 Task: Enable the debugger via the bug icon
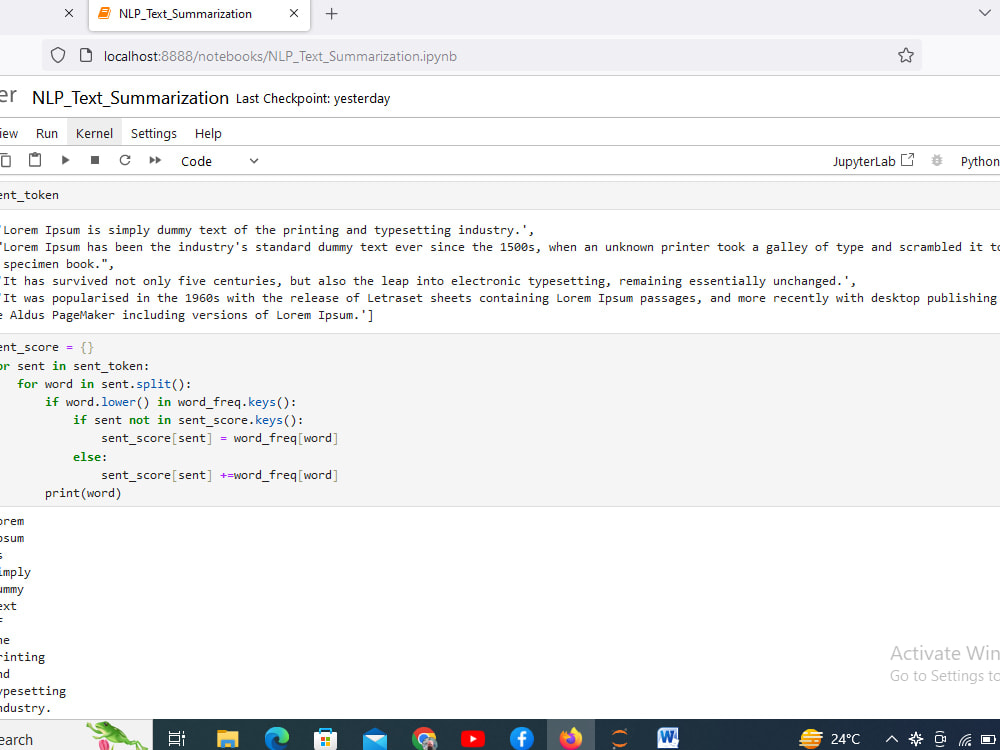click(x=936, y=160)
